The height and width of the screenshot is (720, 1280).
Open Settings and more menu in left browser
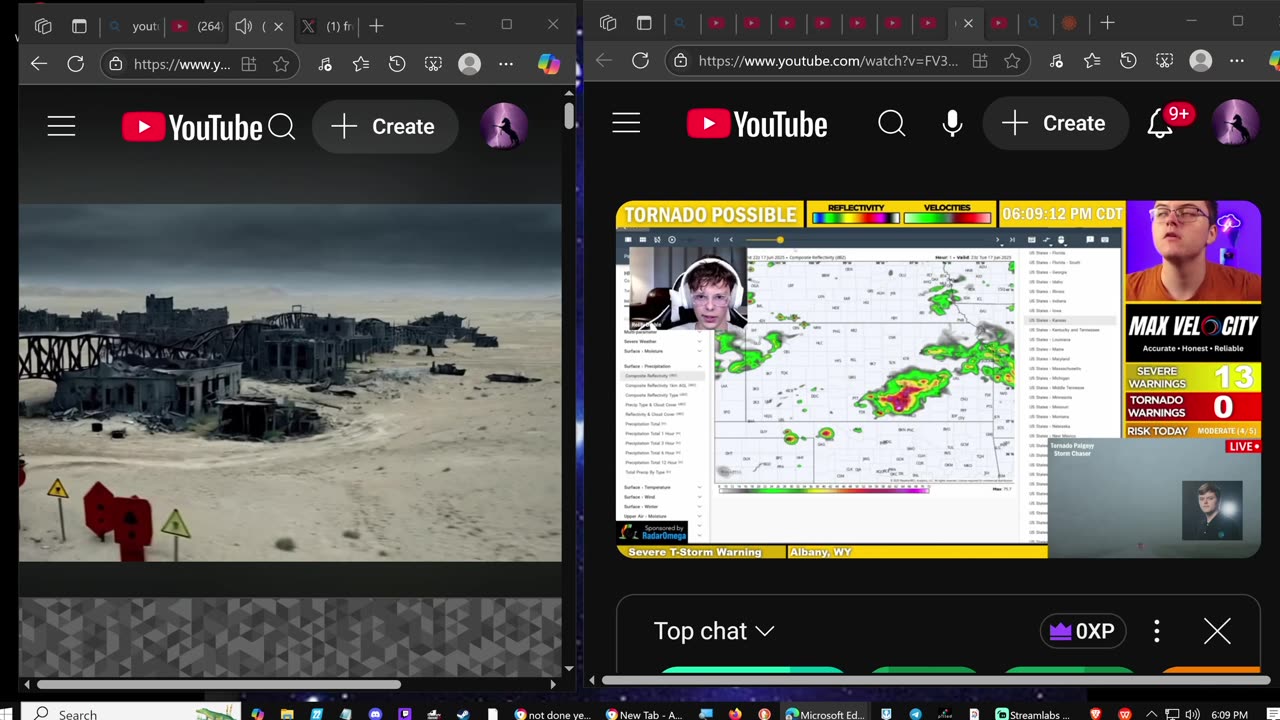coord(506,64)
